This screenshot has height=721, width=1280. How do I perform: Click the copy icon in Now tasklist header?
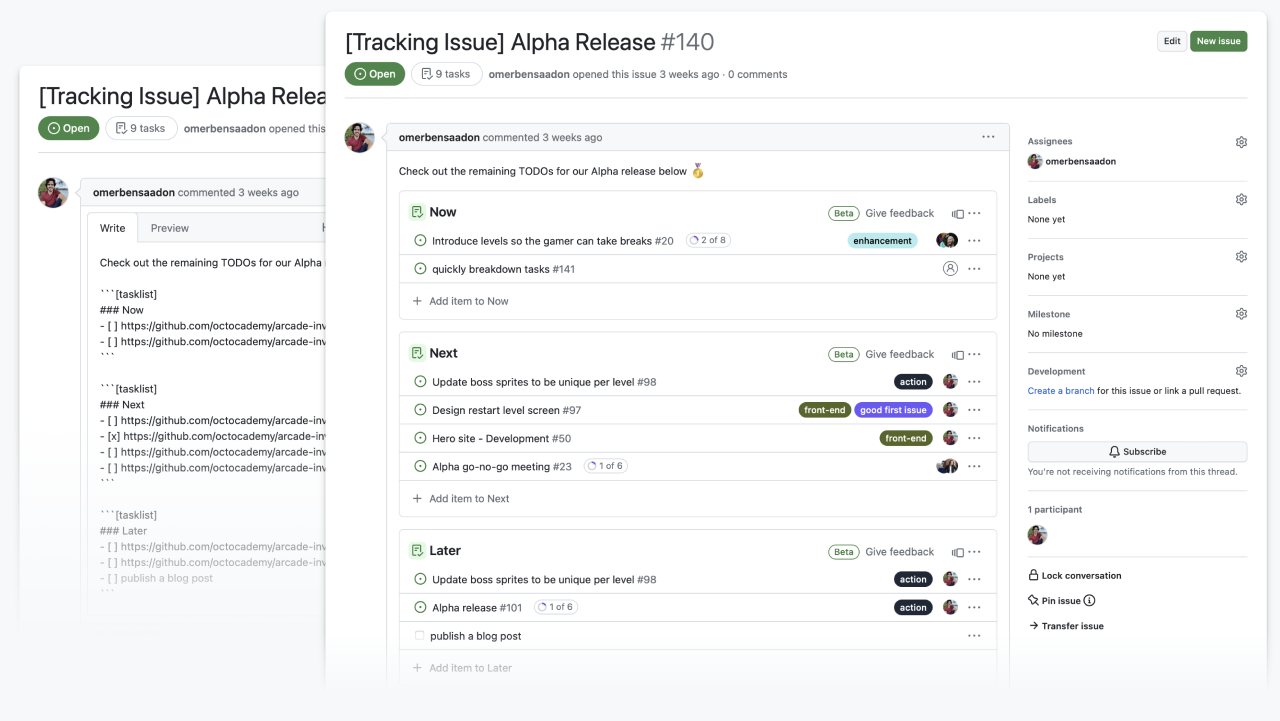click(957, 213)
